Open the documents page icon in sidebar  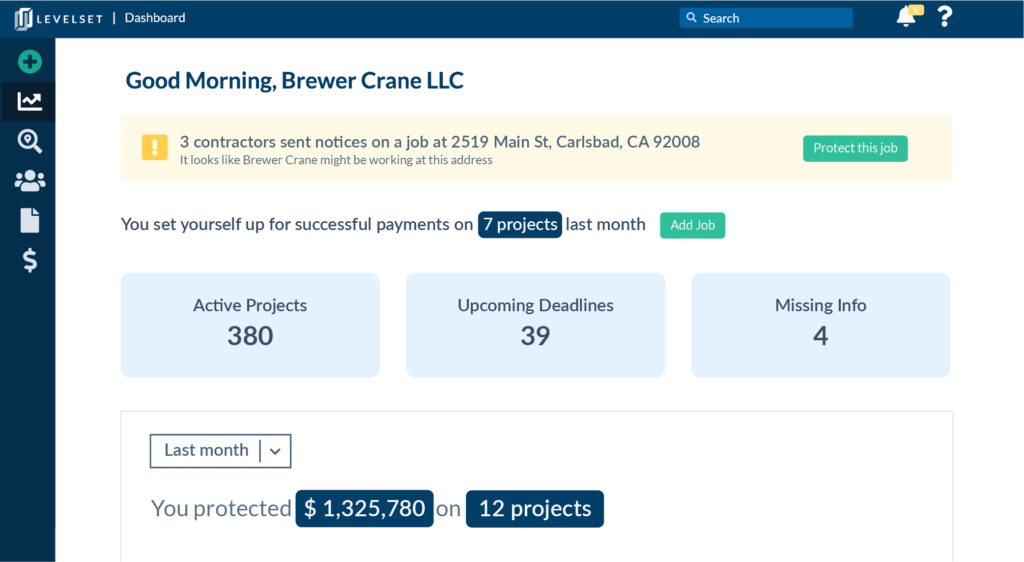[x=30, y=221]
